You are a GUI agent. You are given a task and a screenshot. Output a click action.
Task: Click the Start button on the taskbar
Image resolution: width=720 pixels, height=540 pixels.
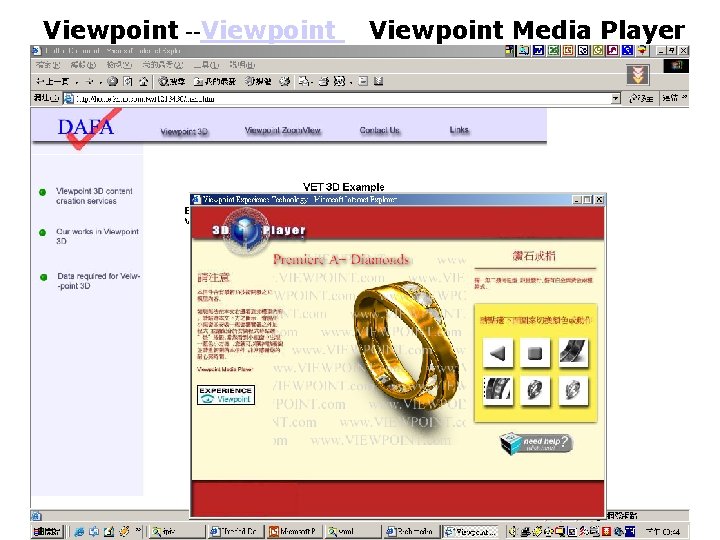coord(48,531)
